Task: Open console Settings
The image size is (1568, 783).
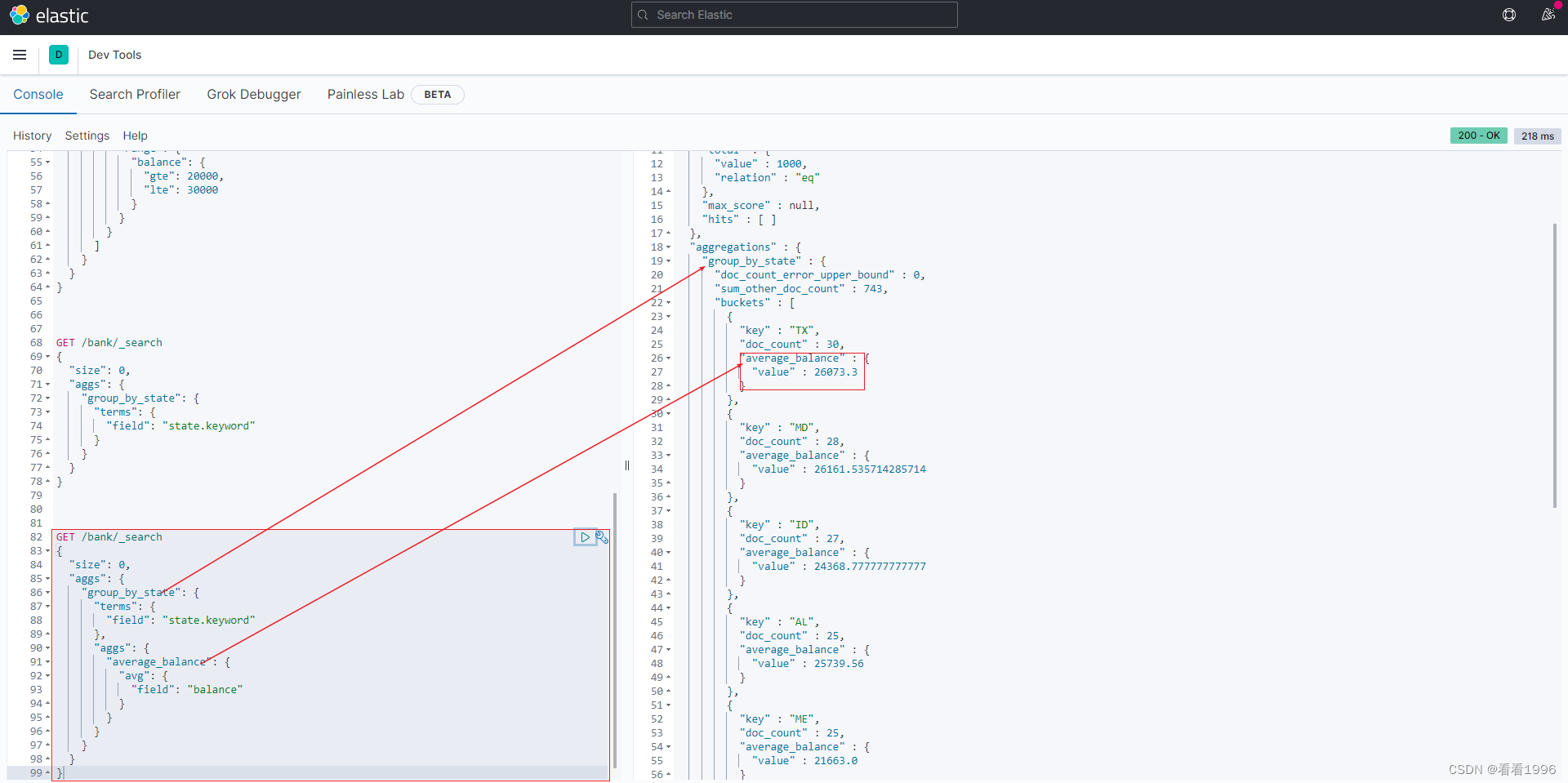Action: [x=87, y=136]
